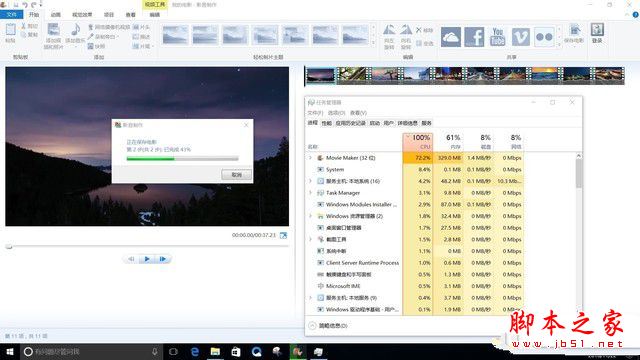This screenshot has width=640, height=360.
Task: Click the Add music note icon
Action: coord(75,30)
